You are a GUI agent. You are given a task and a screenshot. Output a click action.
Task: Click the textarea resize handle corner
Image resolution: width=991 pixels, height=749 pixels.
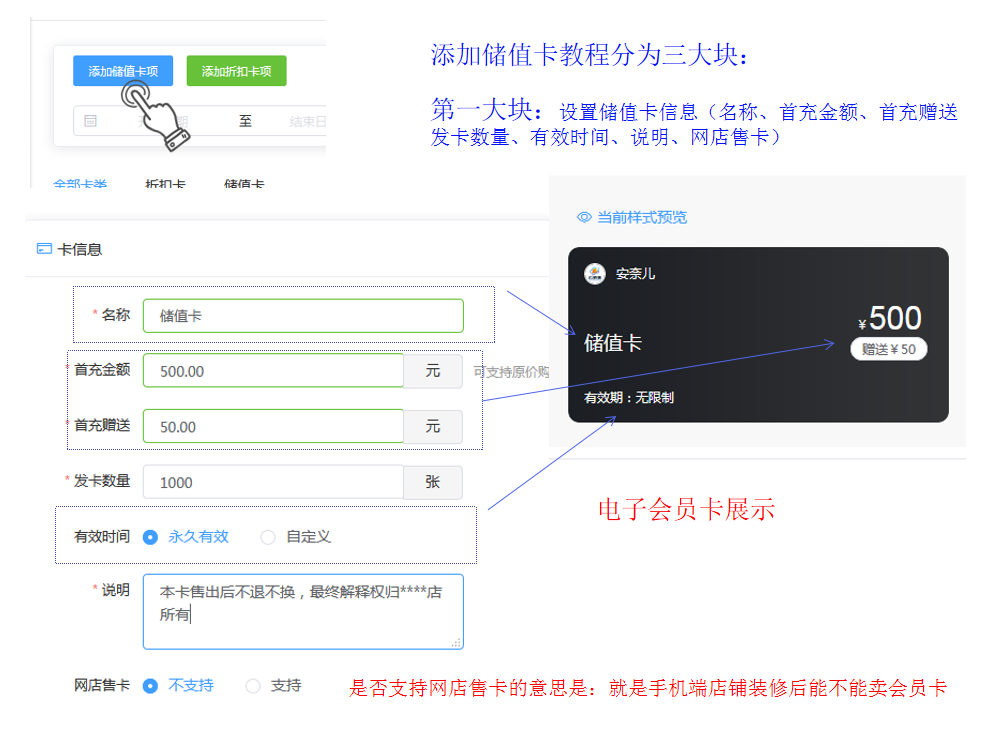point(456,643)
